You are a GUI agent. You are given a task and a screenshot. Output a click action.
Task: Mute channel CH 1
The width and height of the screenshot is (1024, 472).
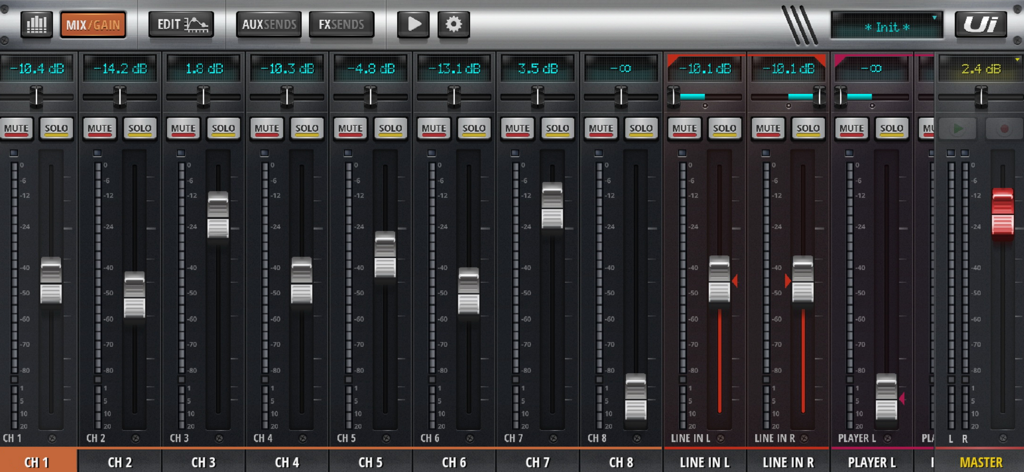[x=16, y=129]
